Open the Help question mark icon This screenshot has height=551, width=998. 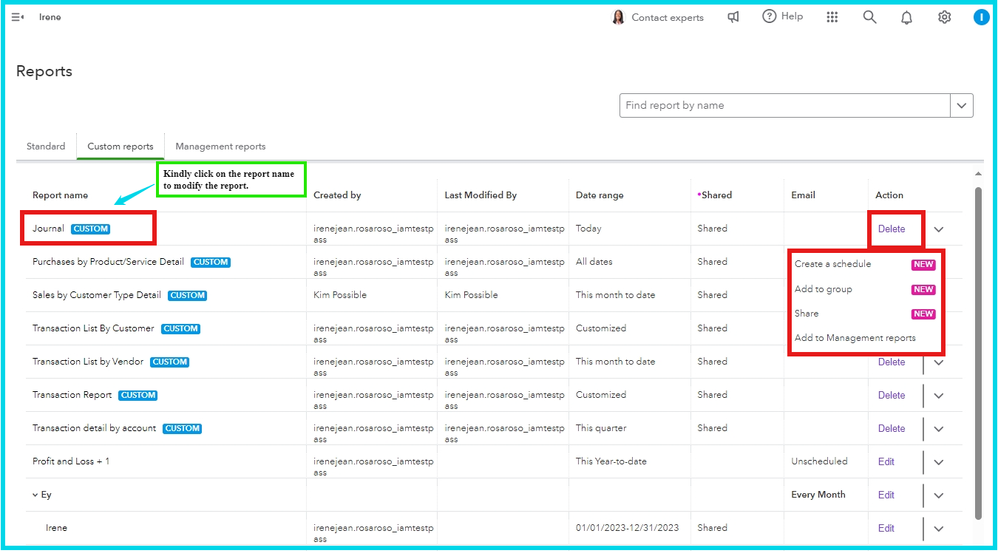(x=770, y=17)
